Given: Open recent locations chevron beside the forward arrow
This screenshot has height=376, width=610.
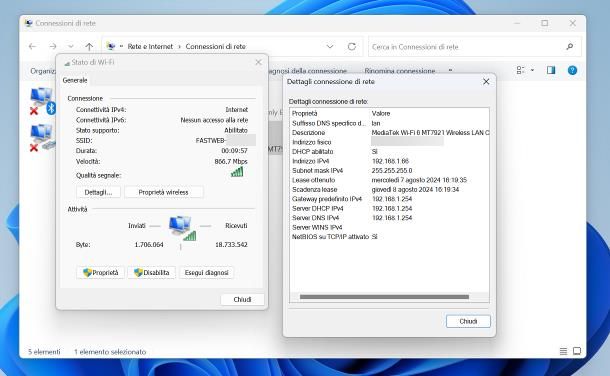Looking at the screenshot, I should click(x=70, y=47).
